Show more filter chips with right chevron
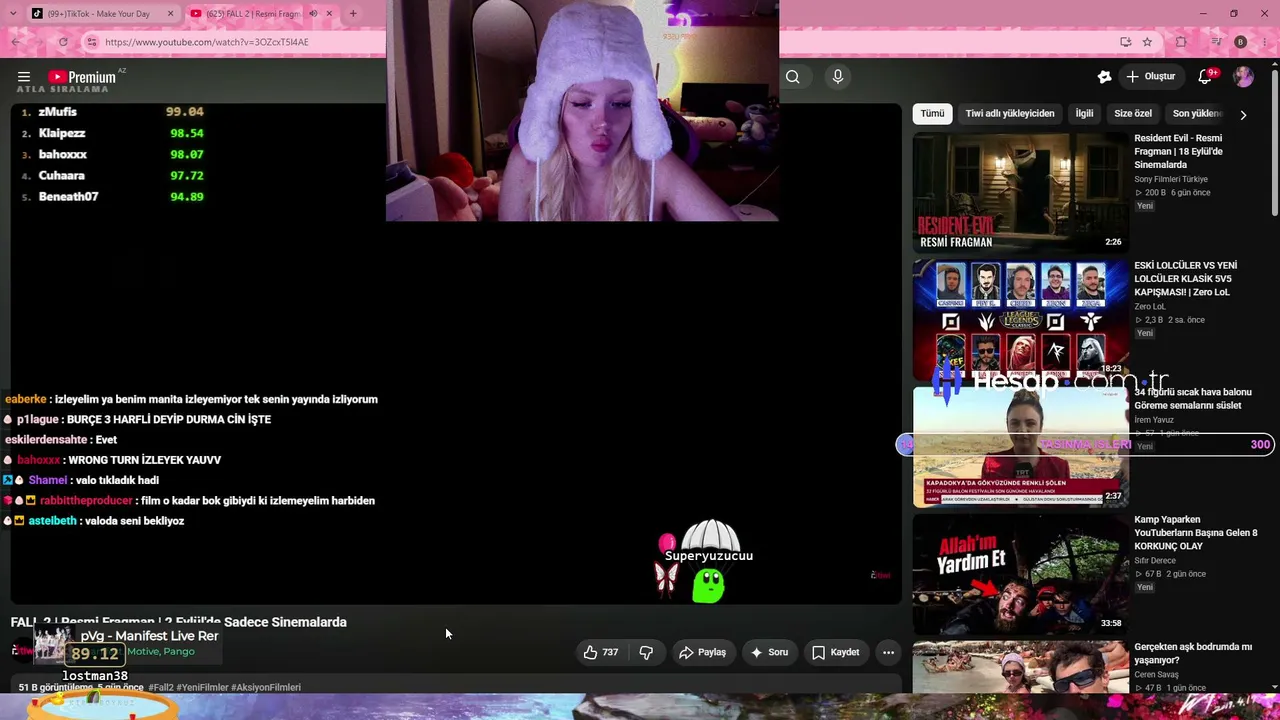This screenshot has height=720, width=1280. tap(1243, 115)
